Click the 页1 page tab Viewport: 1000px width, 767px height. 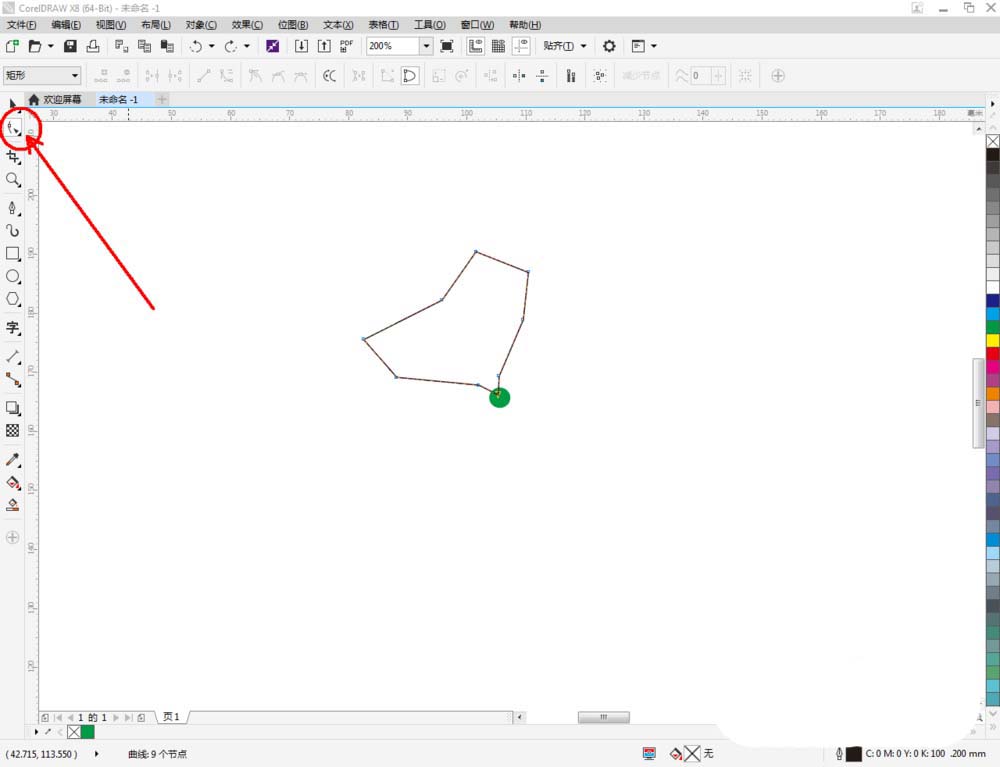[171, 717]
